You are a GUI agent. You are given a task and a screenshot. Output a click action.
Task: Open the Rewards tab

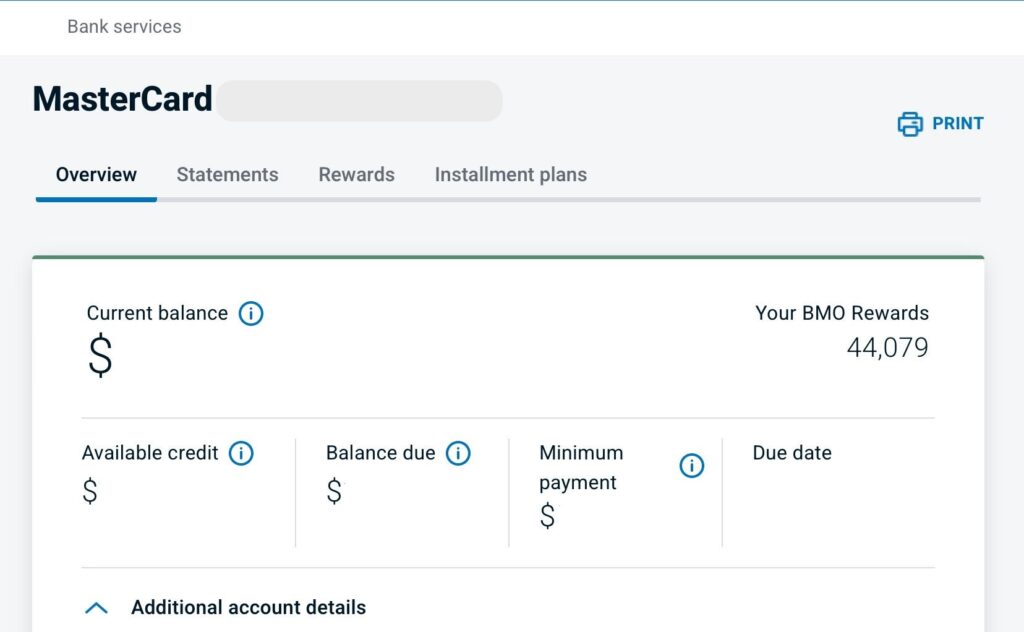pos(356,175)
